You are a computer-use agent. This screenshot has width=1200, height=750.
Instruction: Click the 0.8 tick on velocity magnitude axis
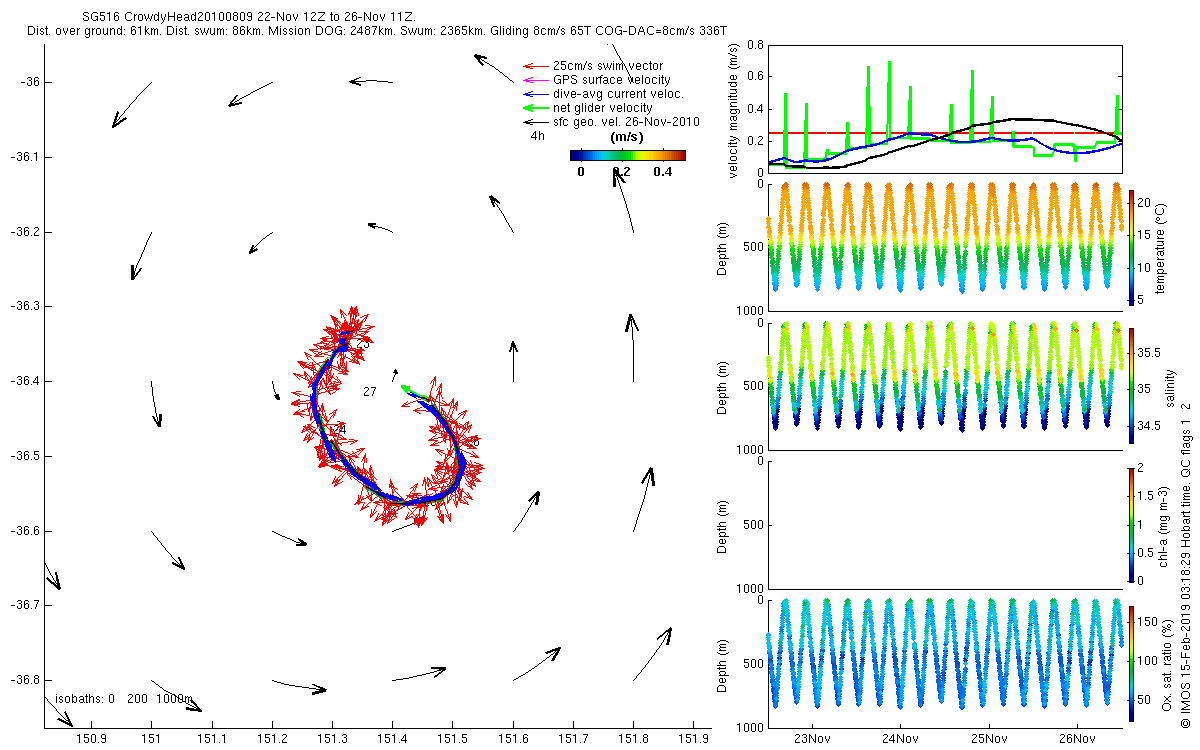[x=755, y=46]
